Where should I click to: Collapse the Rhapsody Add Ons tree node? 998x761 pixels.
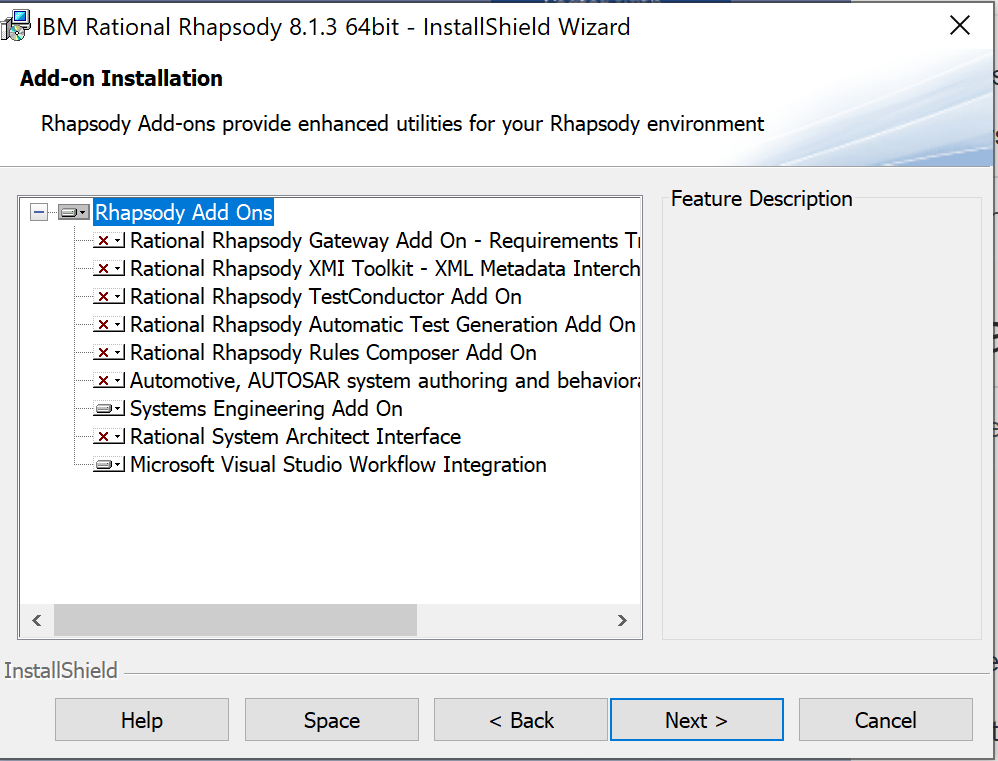pos(39,212)
